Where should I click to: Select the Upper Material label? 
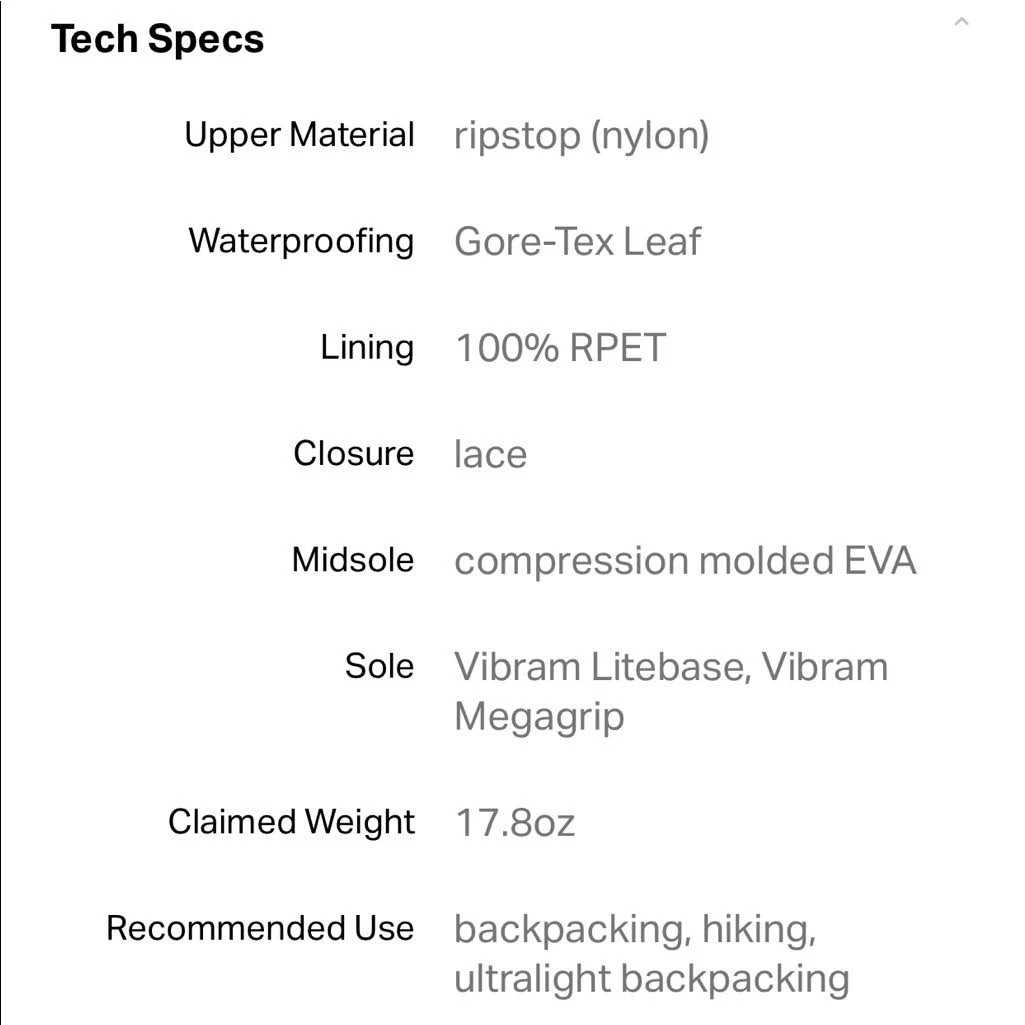click(x=299, y=135)
